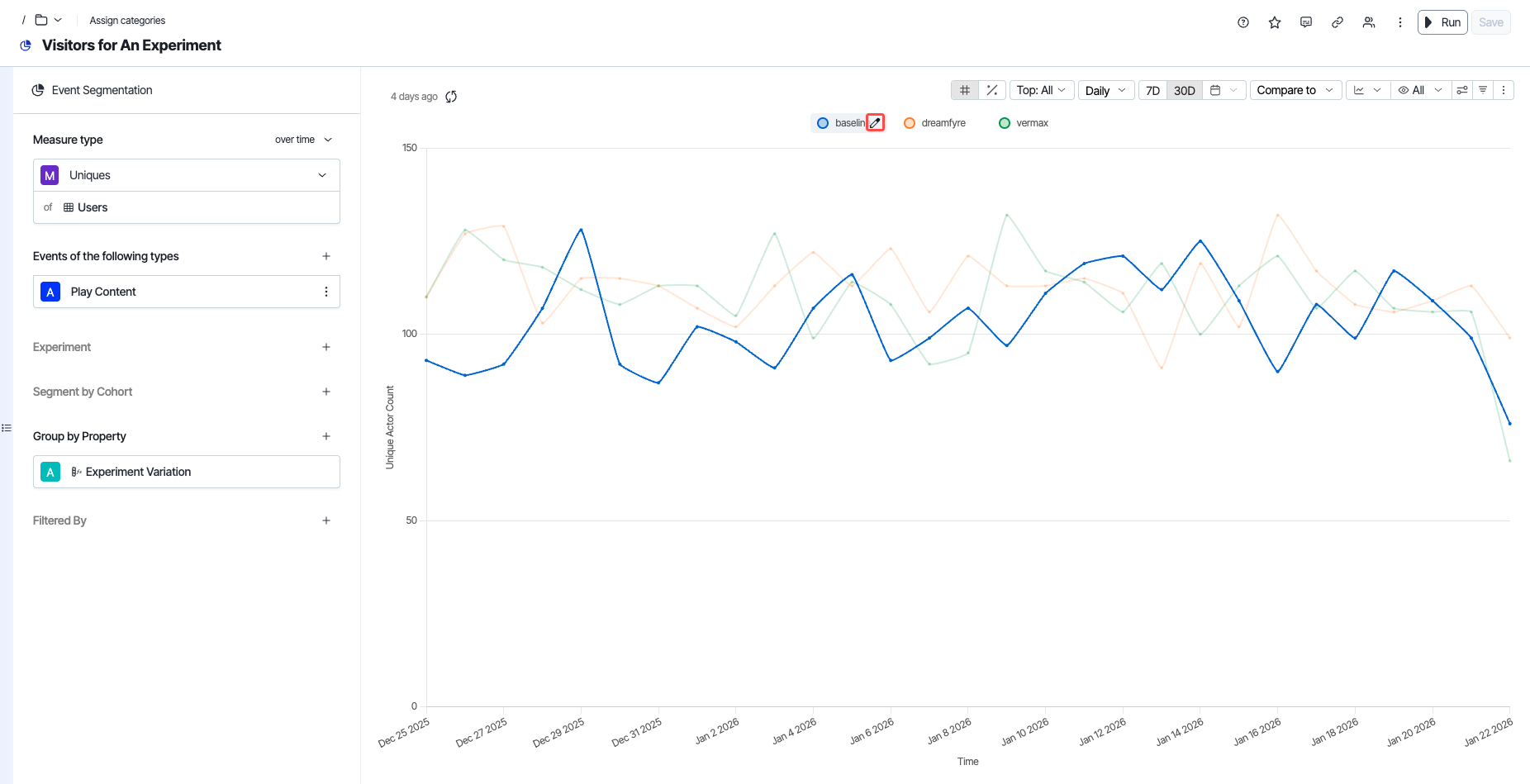Screen dimensions: 1530x784
Task: Add a Filtered By condition
Action: click(326, 520)
